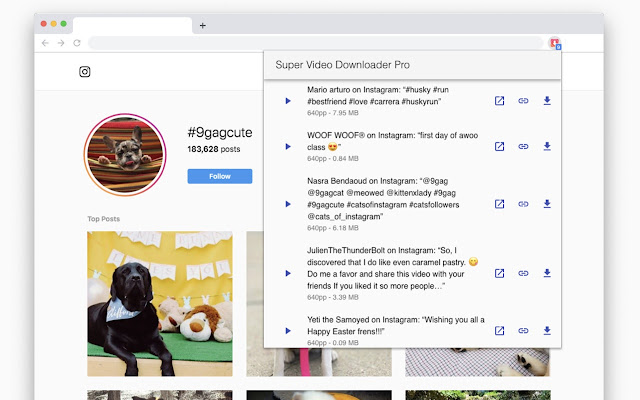Download the WOOF WOOF video
The image size is (640, 400).
point(547,147)
